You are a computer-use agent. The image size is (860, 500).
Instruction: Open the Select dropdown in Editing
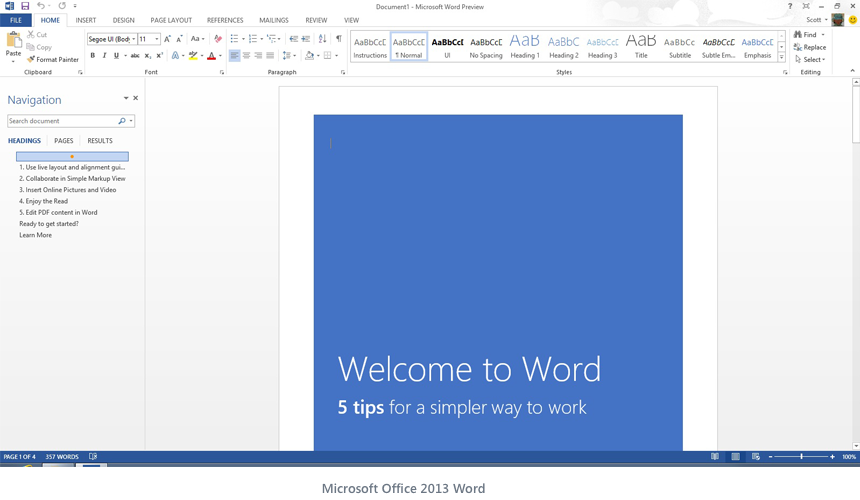[x=810, y=59]
